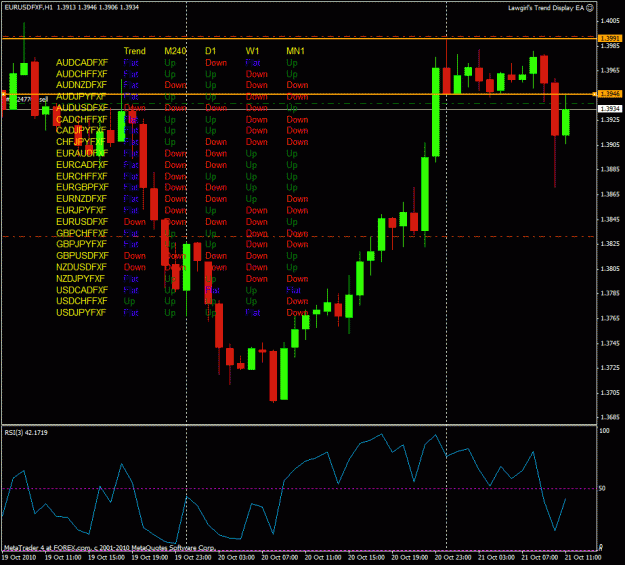625x565 pixels.
Task: Click the 1.3685 price scale label
Action: click(610, 417)
